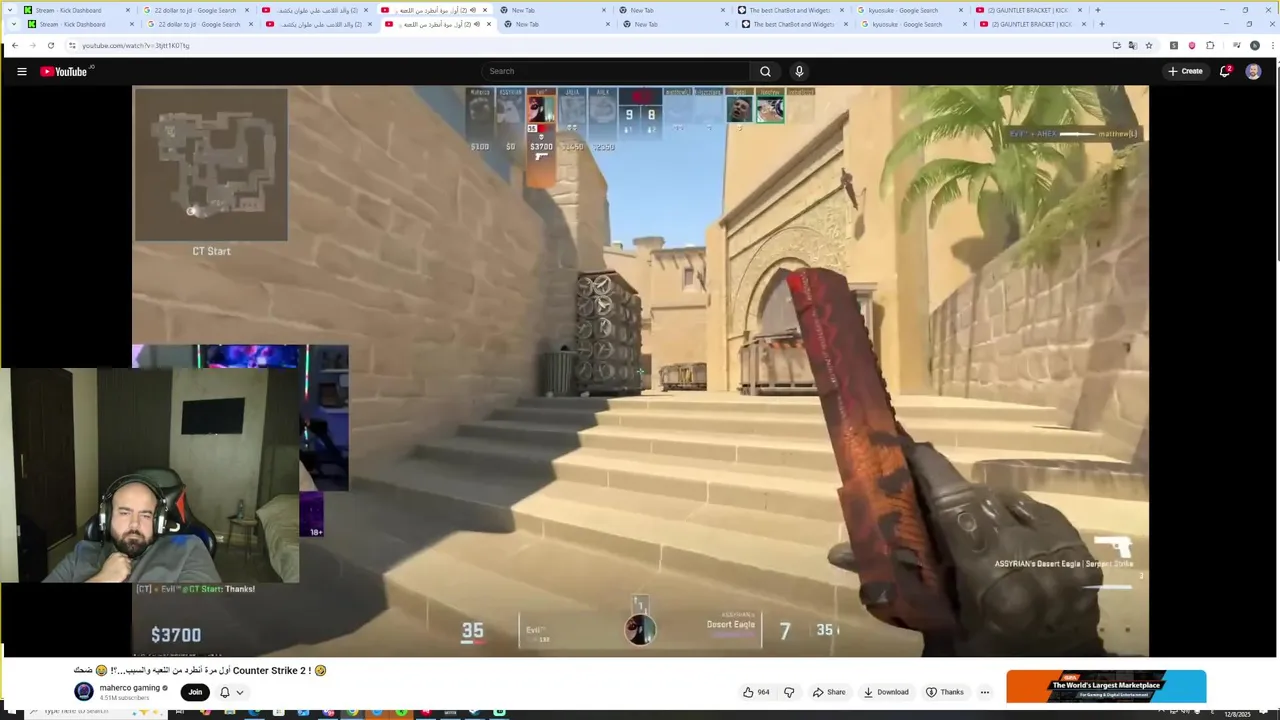The height and width of the screenshot is (720, 1280).
Task: Download the video
Action: 886,692
